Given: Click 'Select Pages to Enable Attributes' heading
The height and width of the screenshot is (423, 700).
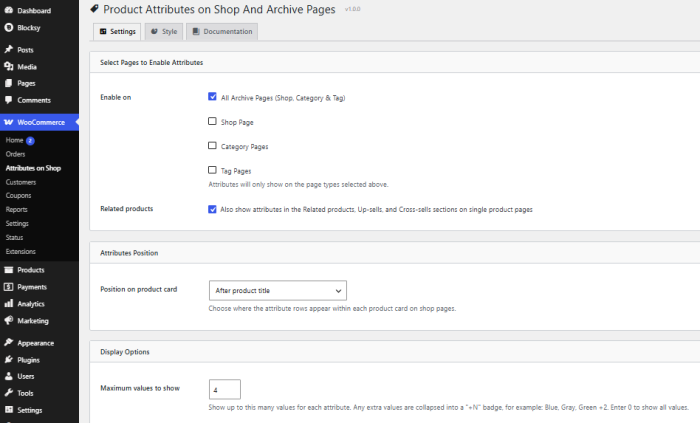Looking at the screenshot, I should [x=151, y=62].
